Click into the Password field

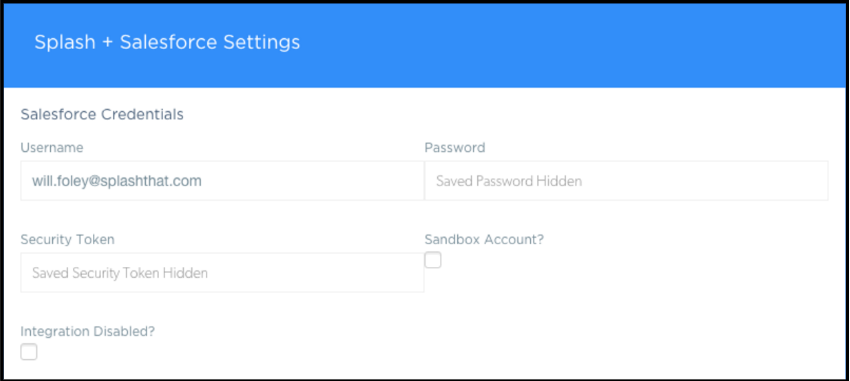(x=626, y=180)
